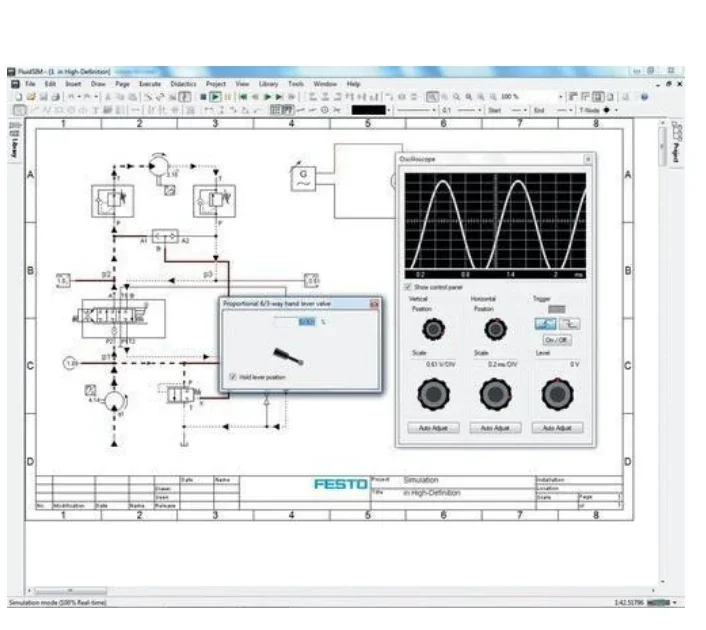This screenshot has width=706, height=630.
Task: Click Auto Adjust under Horizontal Scale
Action: pos(495,428)
